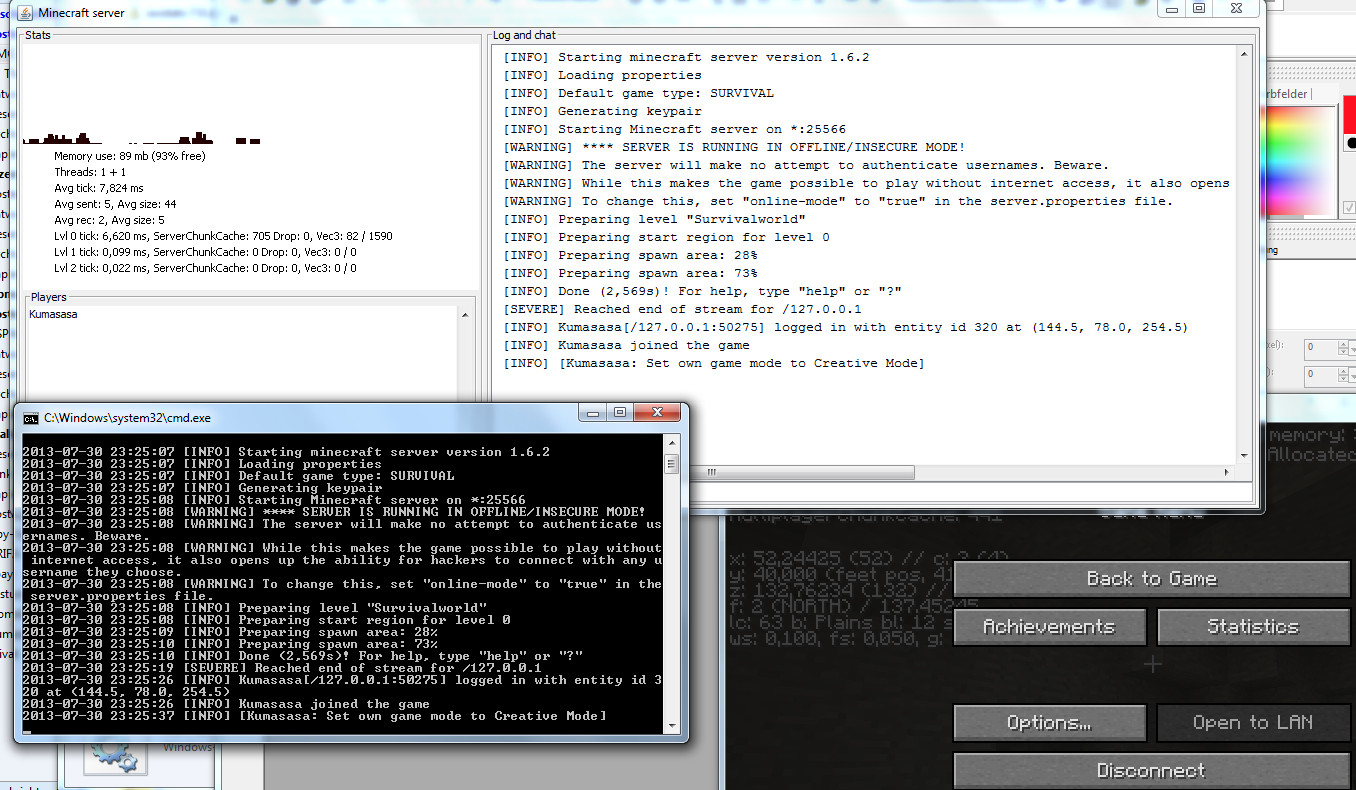This screenshot has height=790, width=1356.
Task: Click the "Avg tick: 7,824 ms" stat line
Action: click(99, 188)
